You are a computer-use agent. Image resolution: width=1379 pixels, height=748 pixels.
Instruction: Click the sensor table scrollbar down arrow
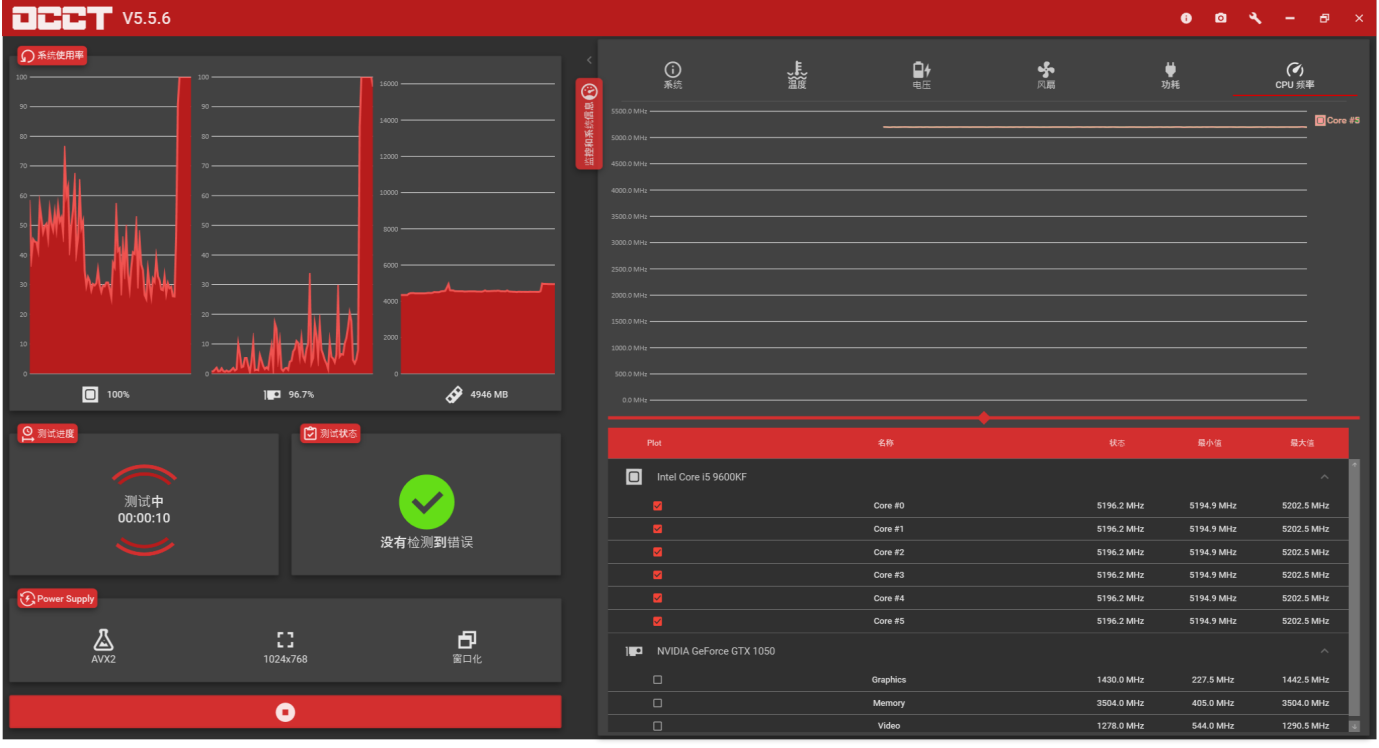coord(1354,726)
